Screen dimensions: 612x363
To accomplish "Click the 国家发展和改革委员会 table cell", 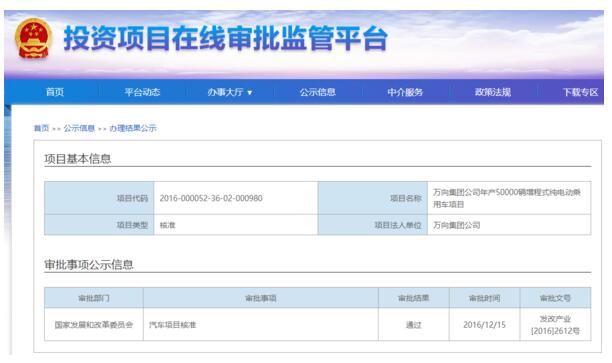I will 94,325.
